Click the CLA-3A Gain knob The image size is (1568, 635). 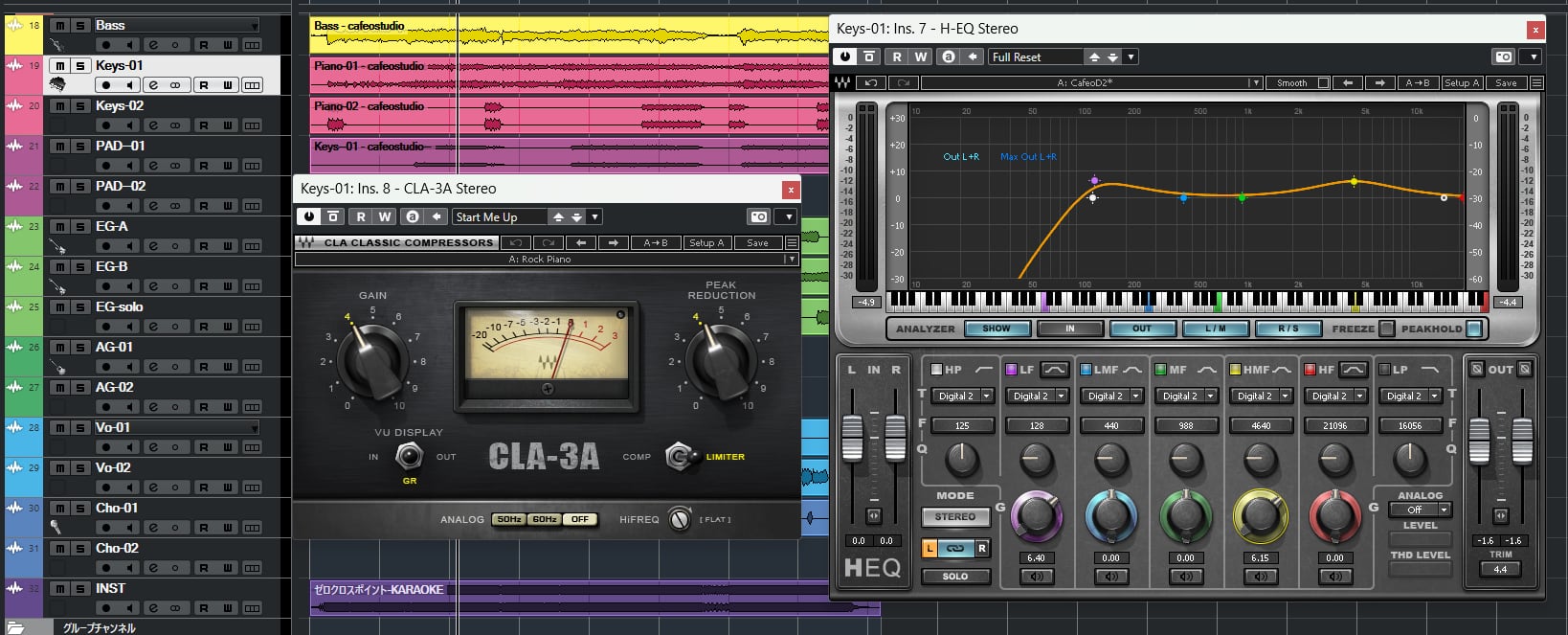coord(372,361)
